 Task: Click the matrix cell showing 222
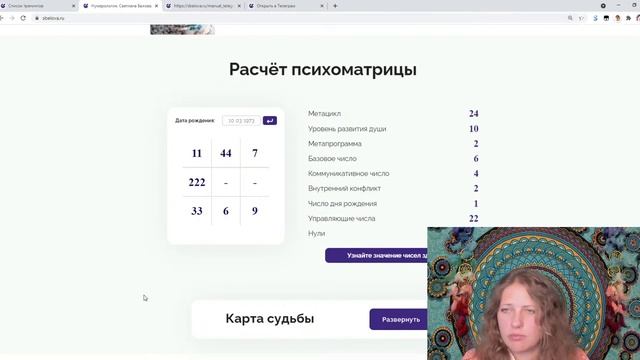(x=197, y=182)
